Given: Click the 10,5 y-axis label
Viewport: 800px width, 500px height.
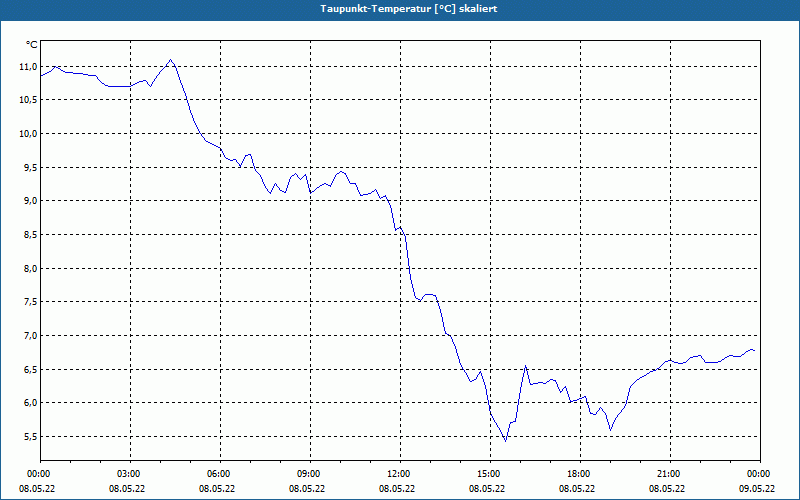Looking at the screenshot, I should [x=28, y=100].
